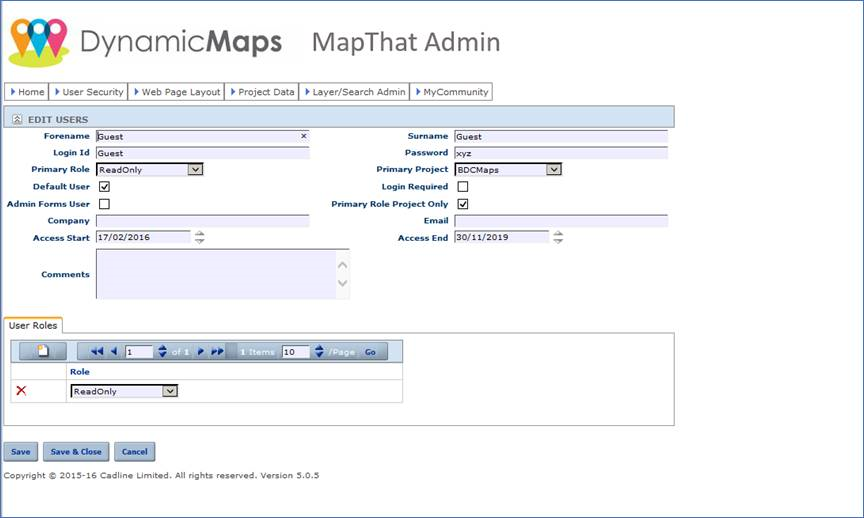Click the Login Id input field

202,153
